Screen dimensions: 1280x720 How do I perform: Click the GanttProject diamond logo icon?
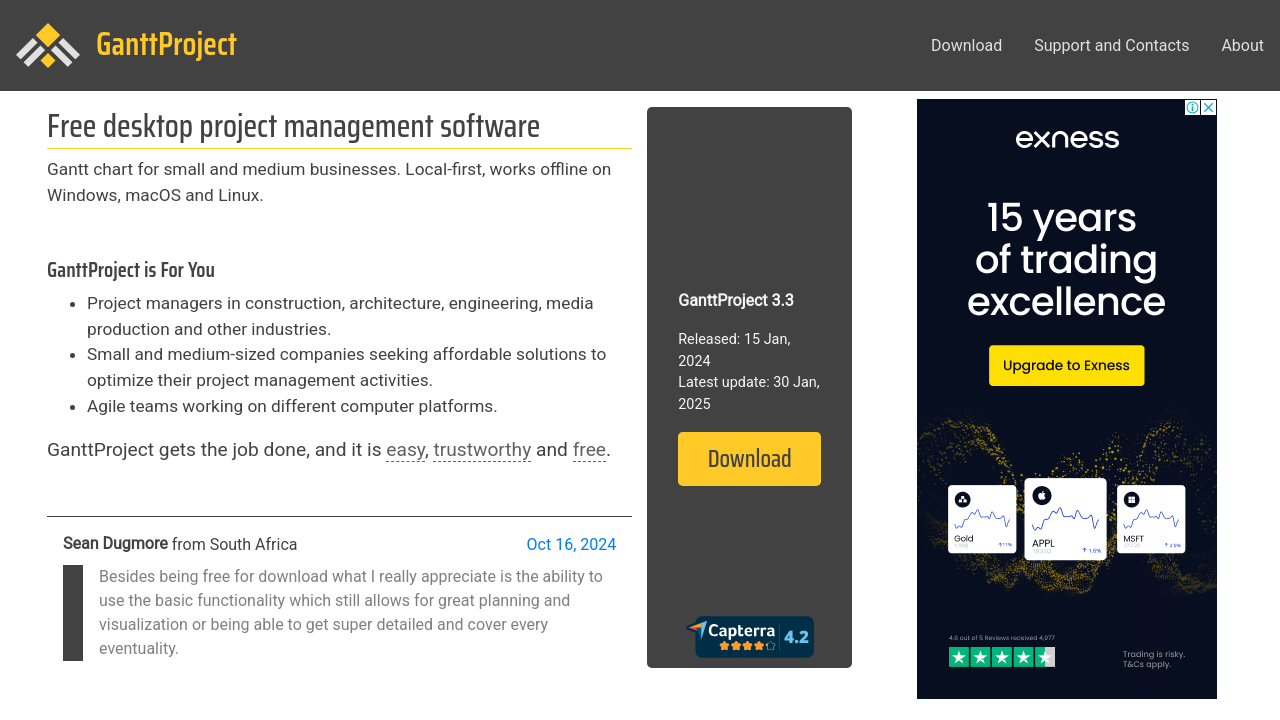pos(48,45)
